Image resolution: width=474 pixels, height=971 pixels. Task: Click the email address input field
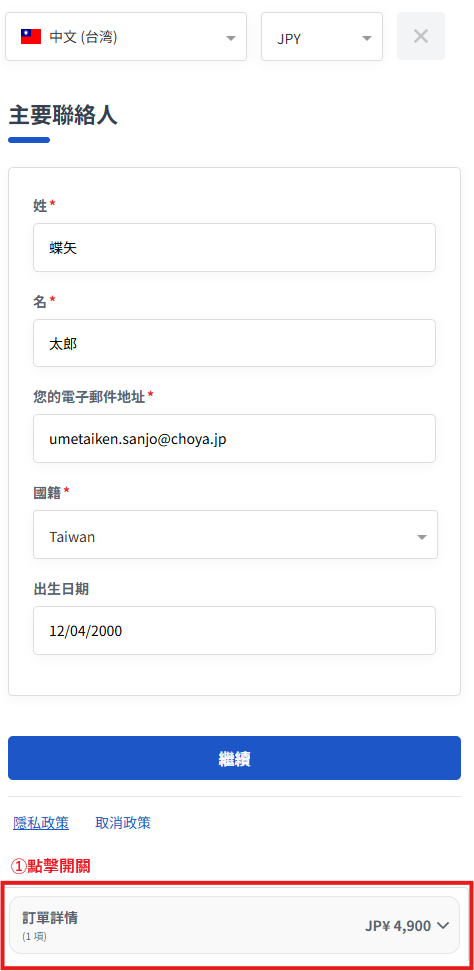pos(234,438)
